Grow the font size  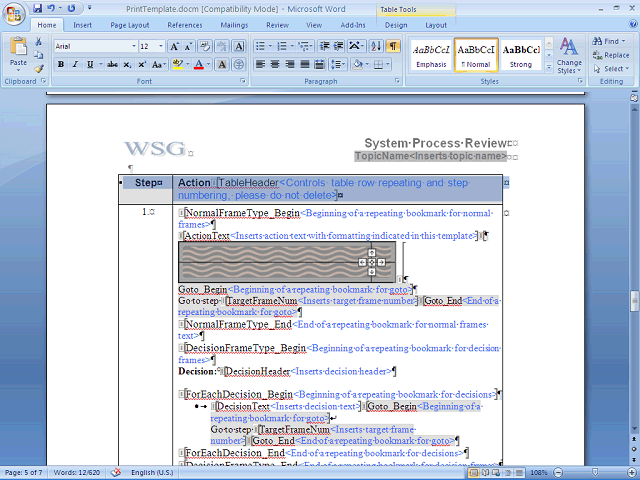pyautogui.click(x=174, y=46)
